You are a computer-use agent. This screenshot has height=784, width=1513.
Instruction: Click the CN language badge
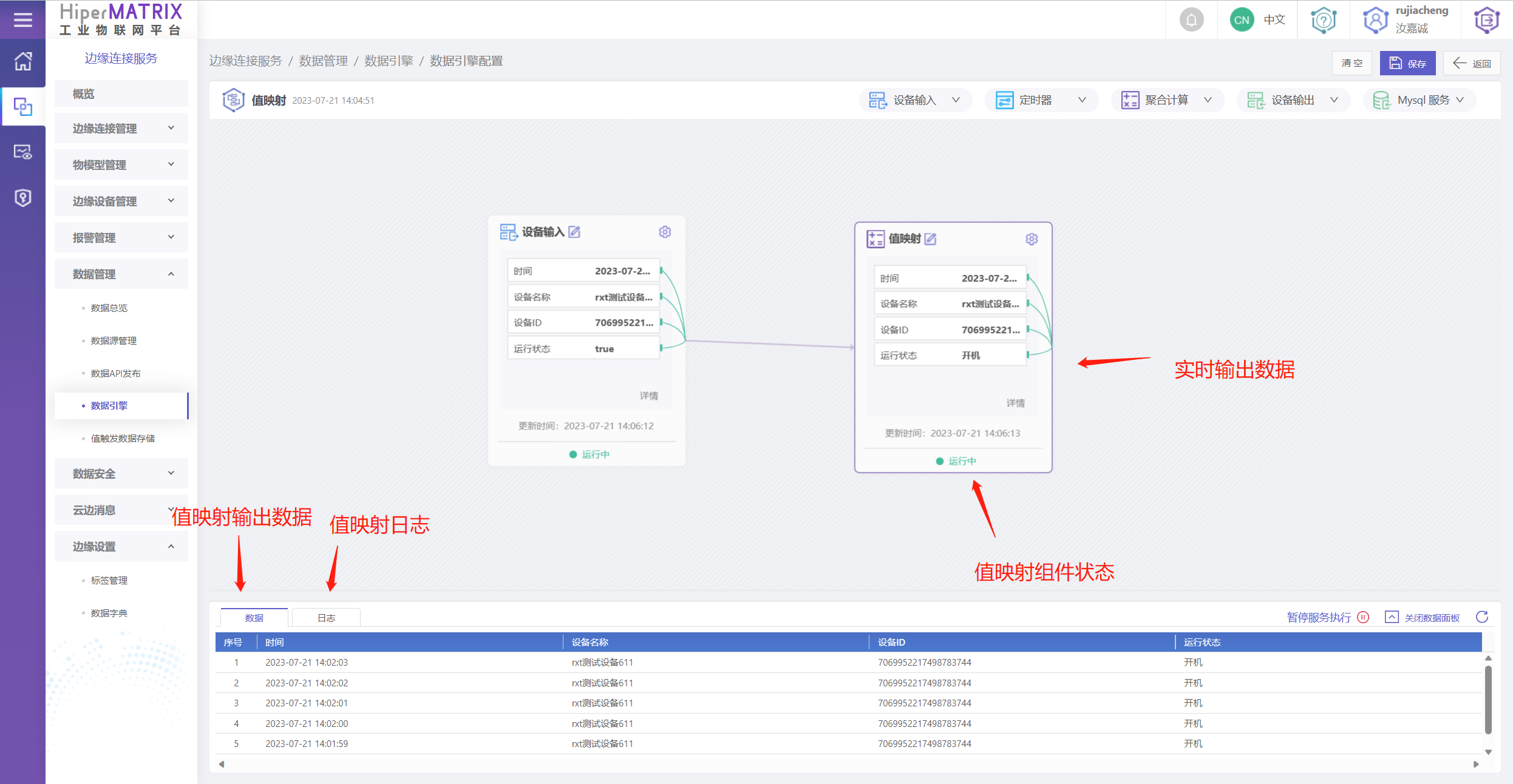click(x=1242, y=20)
